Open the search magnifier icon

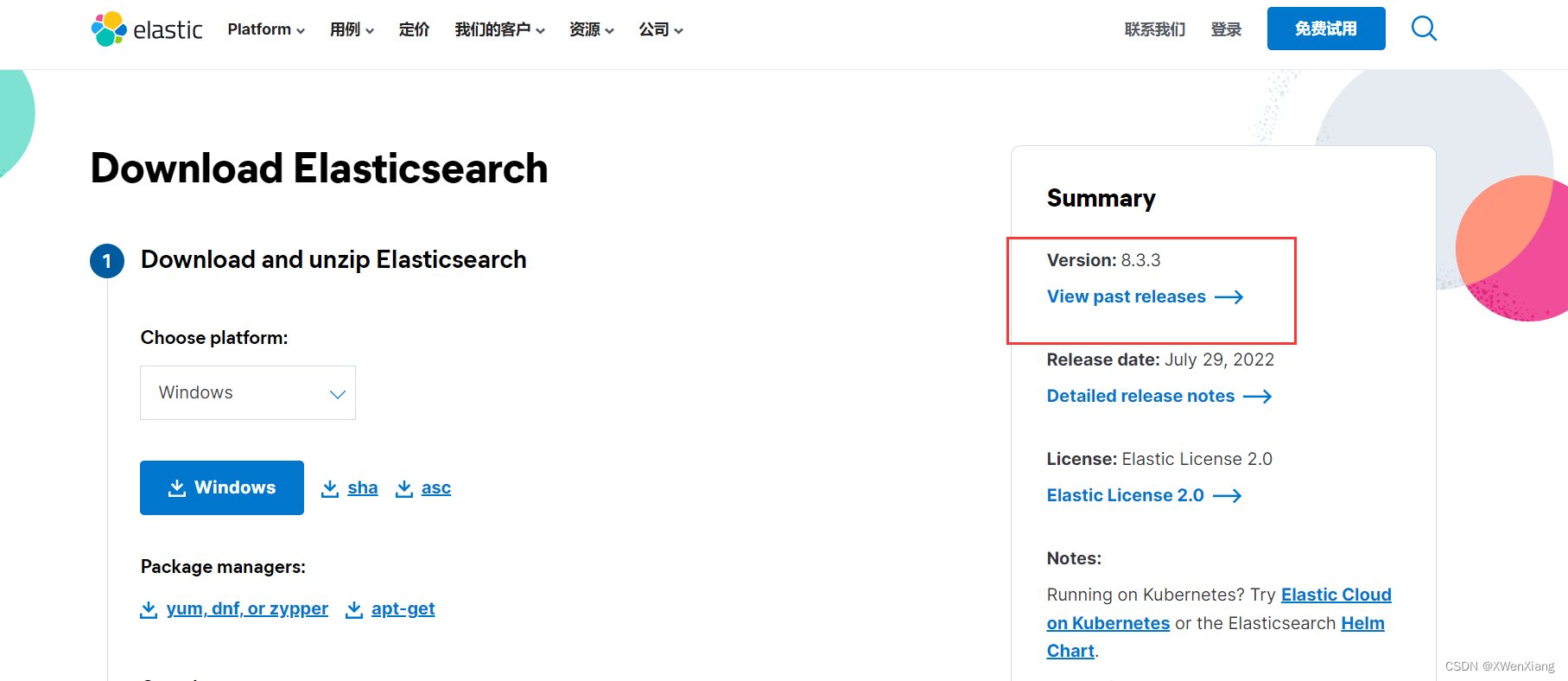[1424, 29]
